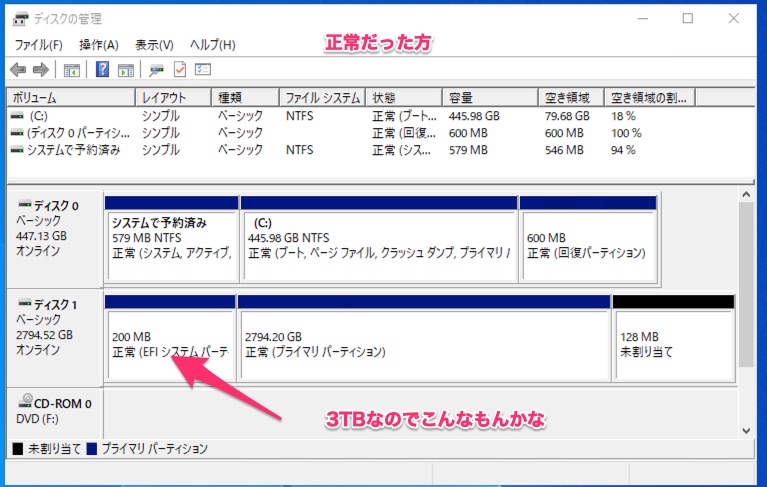
Task: Select the ディスク 0 disk label panel
Action: (55, 239)
